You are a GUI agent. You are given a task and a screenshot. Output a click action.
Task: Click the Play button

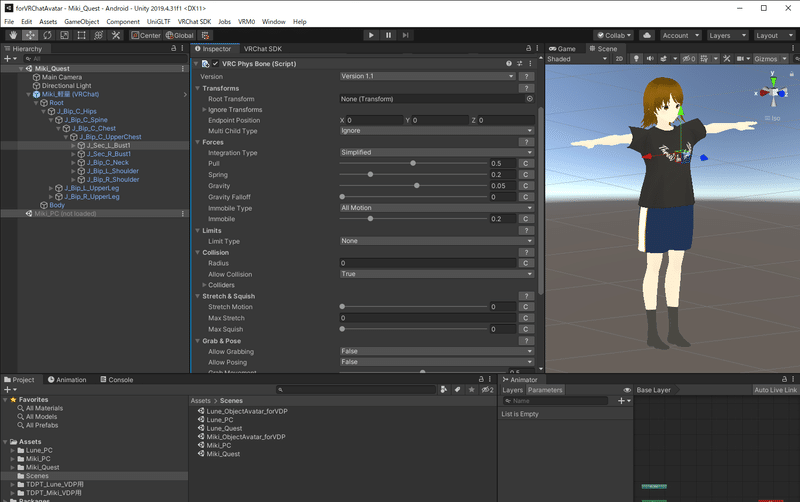pyautogui.click(x=371, y=35)
